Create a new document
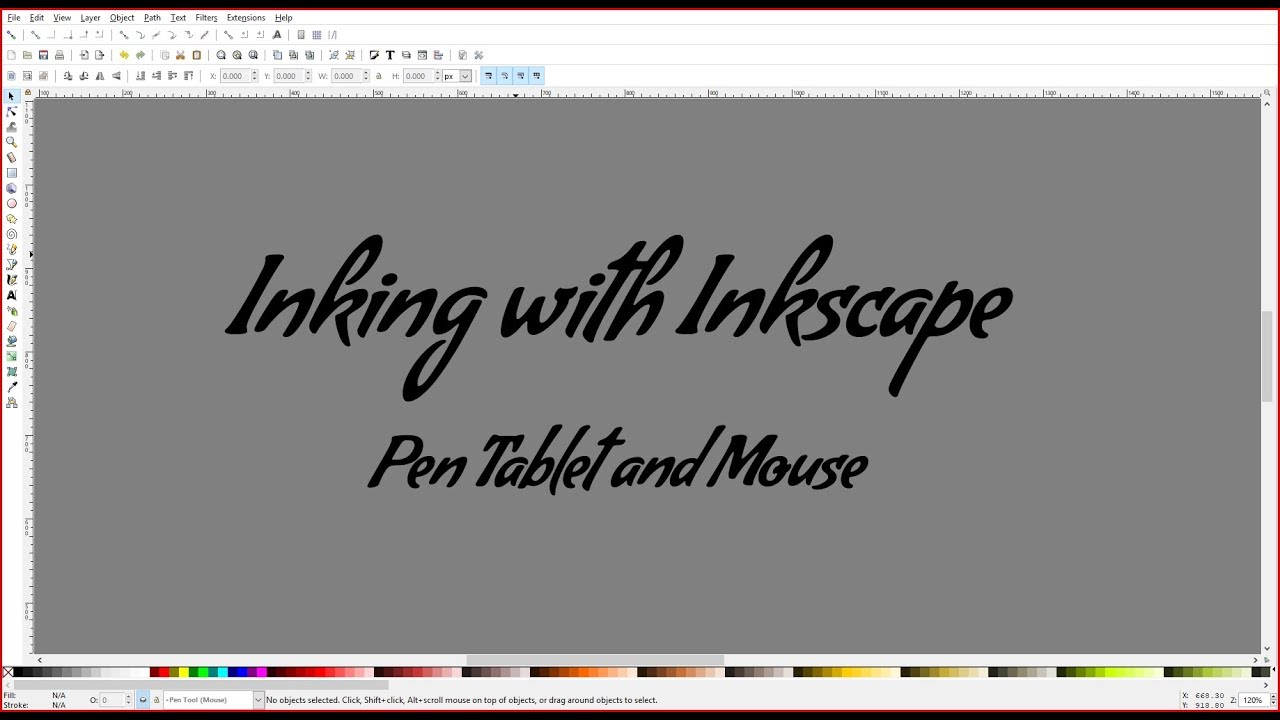 11,55
